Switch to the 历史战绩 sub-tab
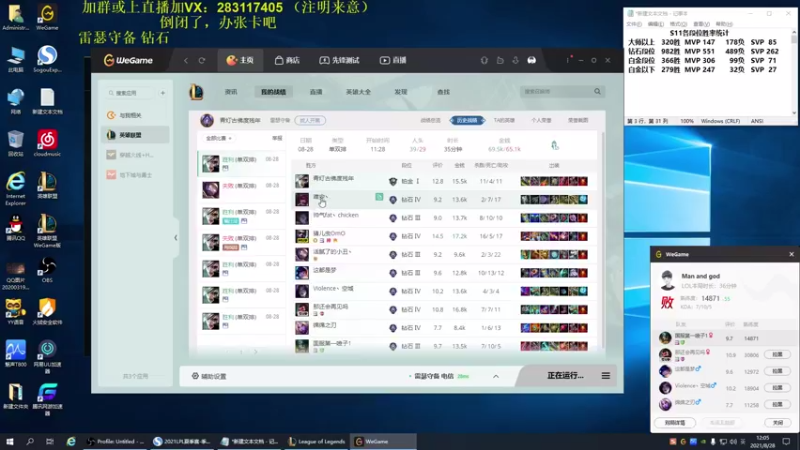 [467, 120]
